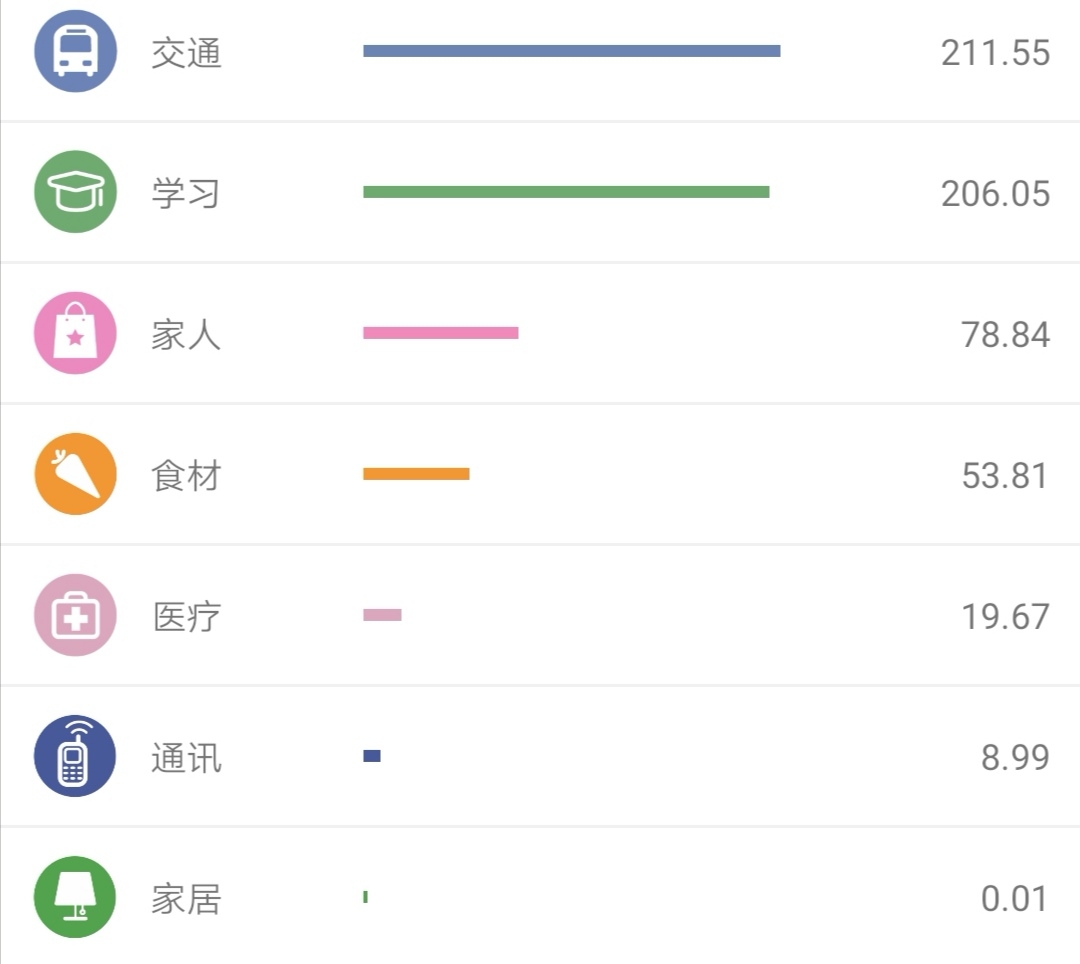The width and height of the screenshot is (1080, 964).
Task: Tap the lamp icon for 家居
Action: click(76, 897)
